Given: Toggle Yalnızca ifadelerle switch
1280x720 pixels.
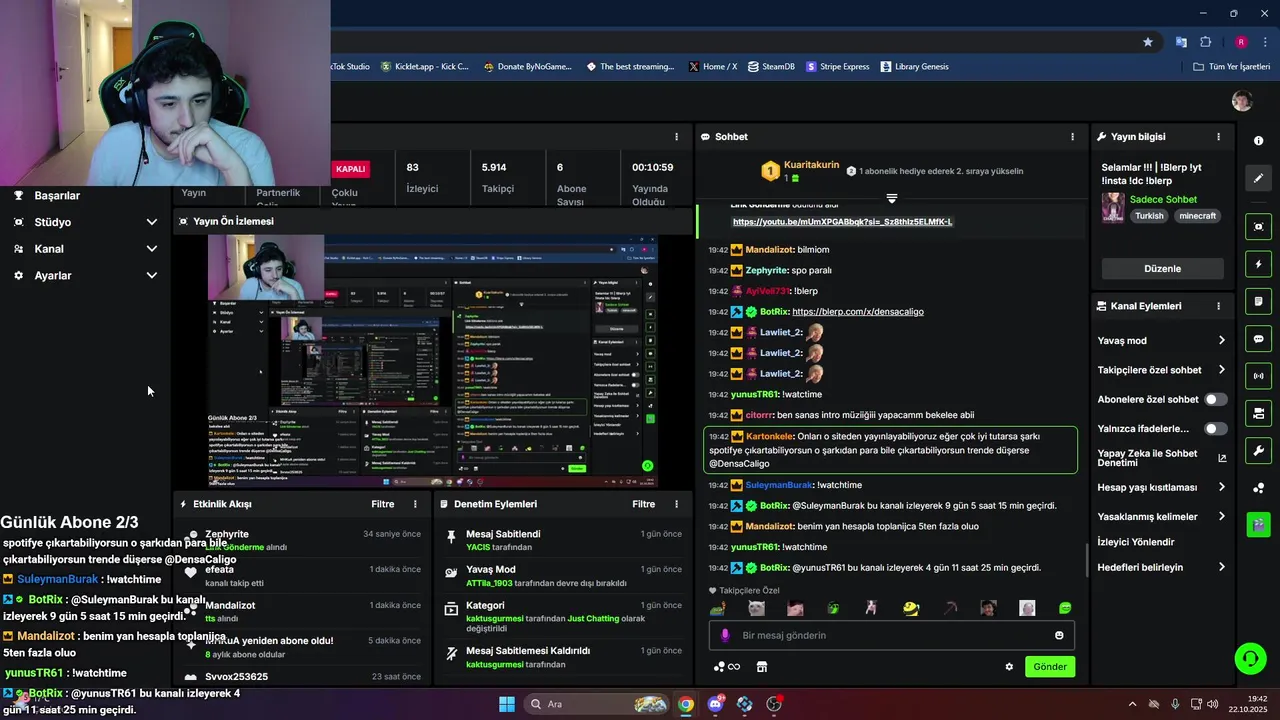Looking at the screenshot, I should click(x=1215, y=429).
